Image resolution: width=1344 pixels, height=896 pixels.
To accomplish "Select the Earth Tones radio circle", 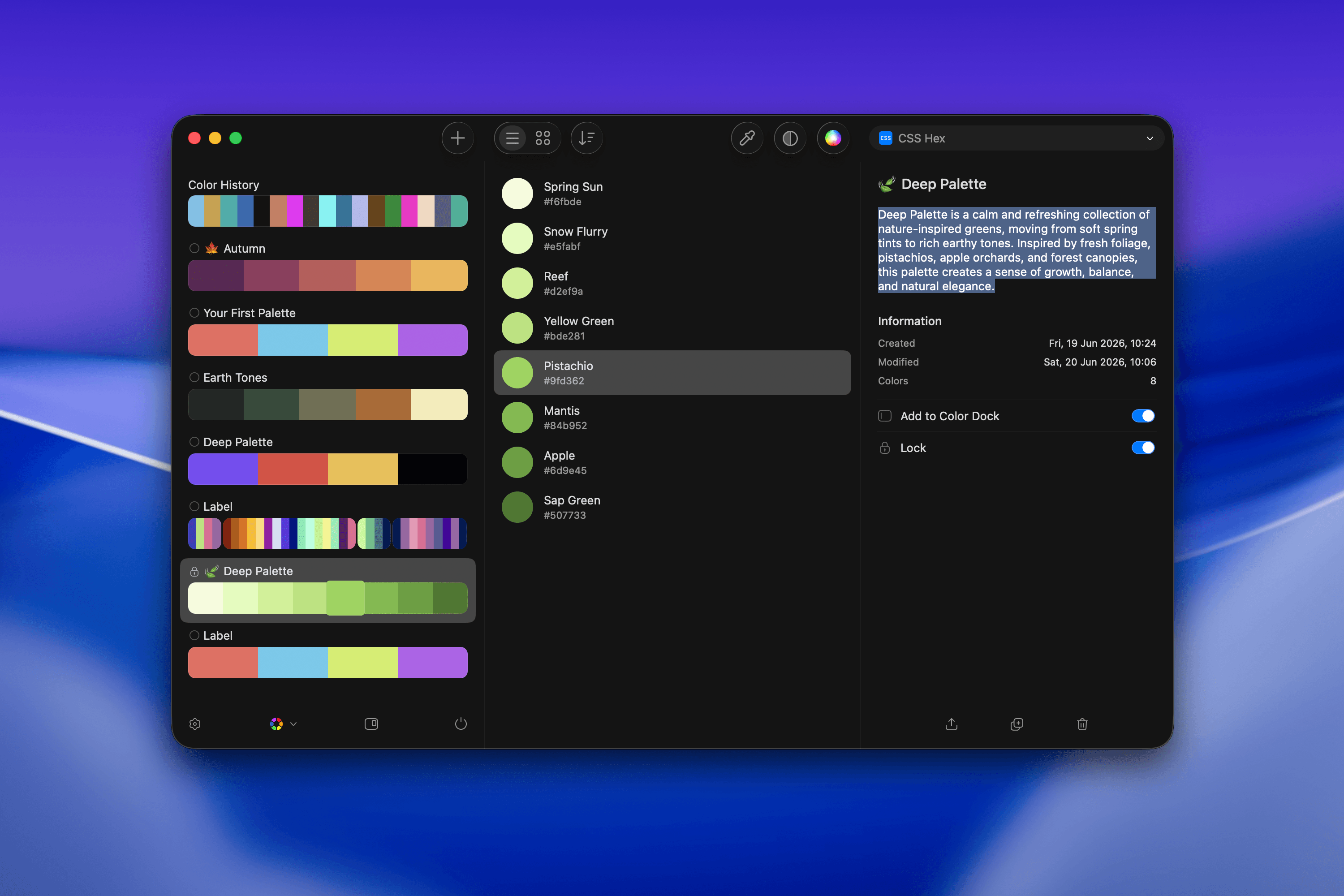I will [x=194, y=377].
